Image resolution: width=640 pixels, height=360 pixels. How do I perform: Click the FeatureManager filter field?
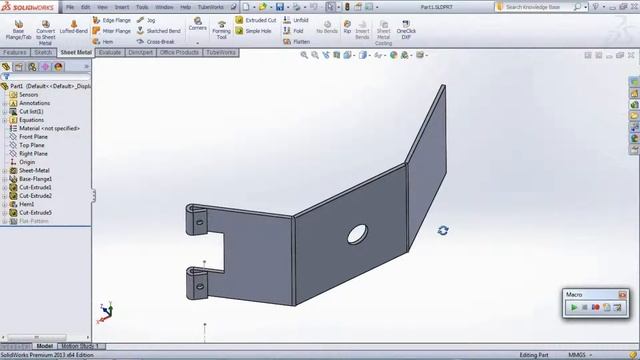point(46,77)
